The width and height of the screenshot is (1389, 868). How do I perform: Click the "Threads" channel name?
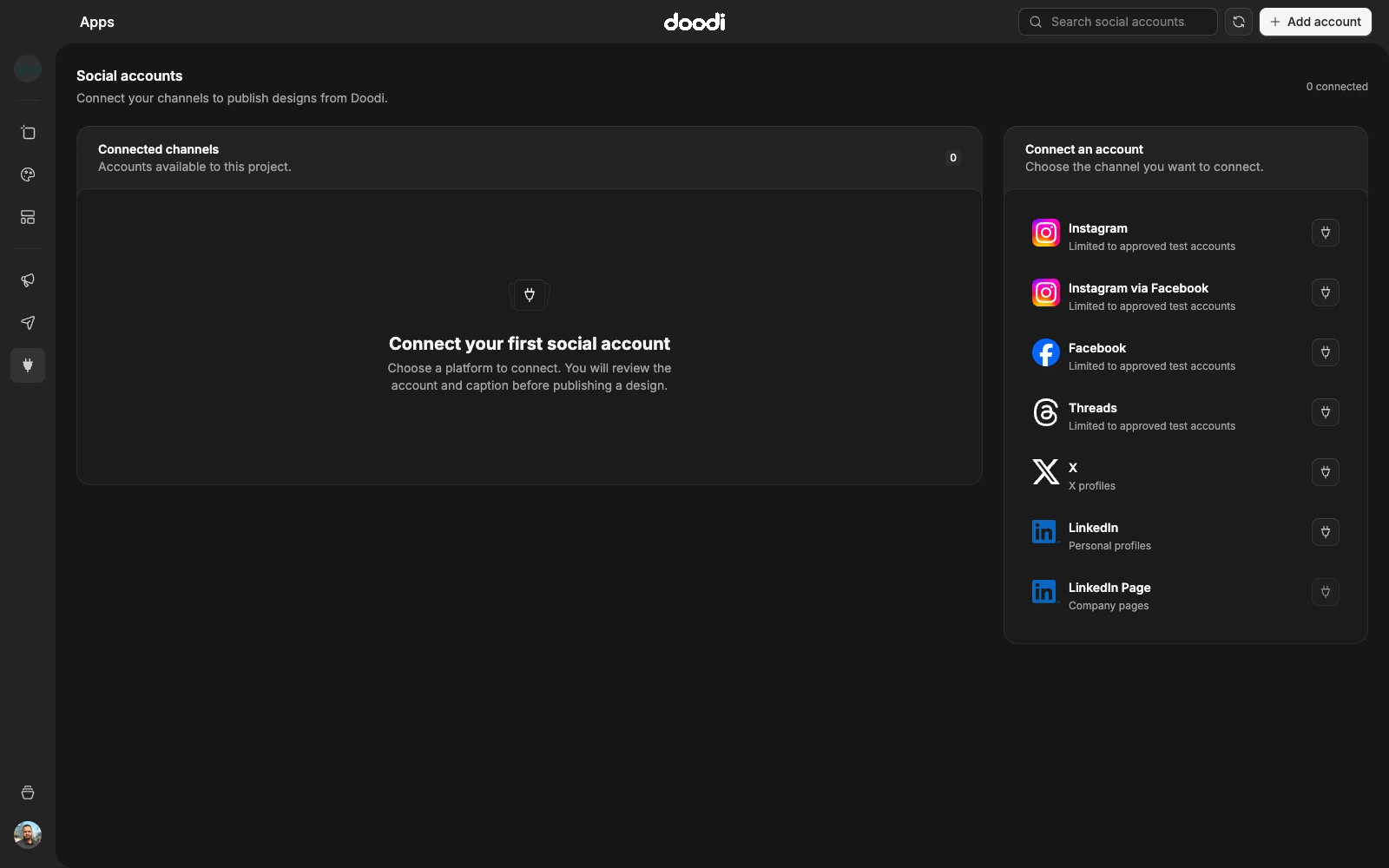[x=1093, y=408]
